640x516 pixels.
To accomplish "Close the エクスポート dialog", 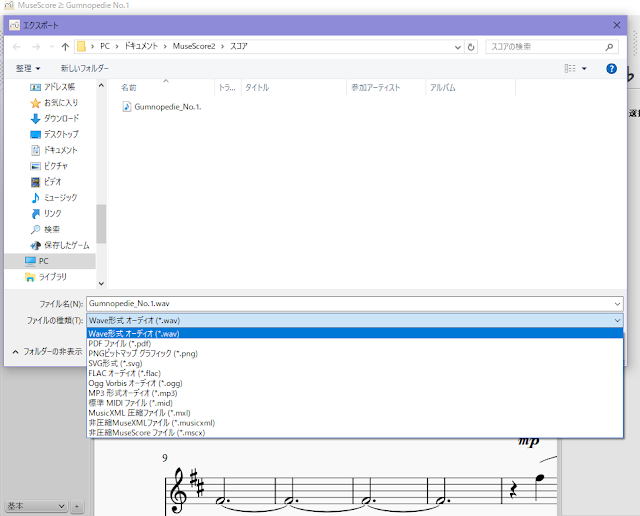I will click(617, 25).
